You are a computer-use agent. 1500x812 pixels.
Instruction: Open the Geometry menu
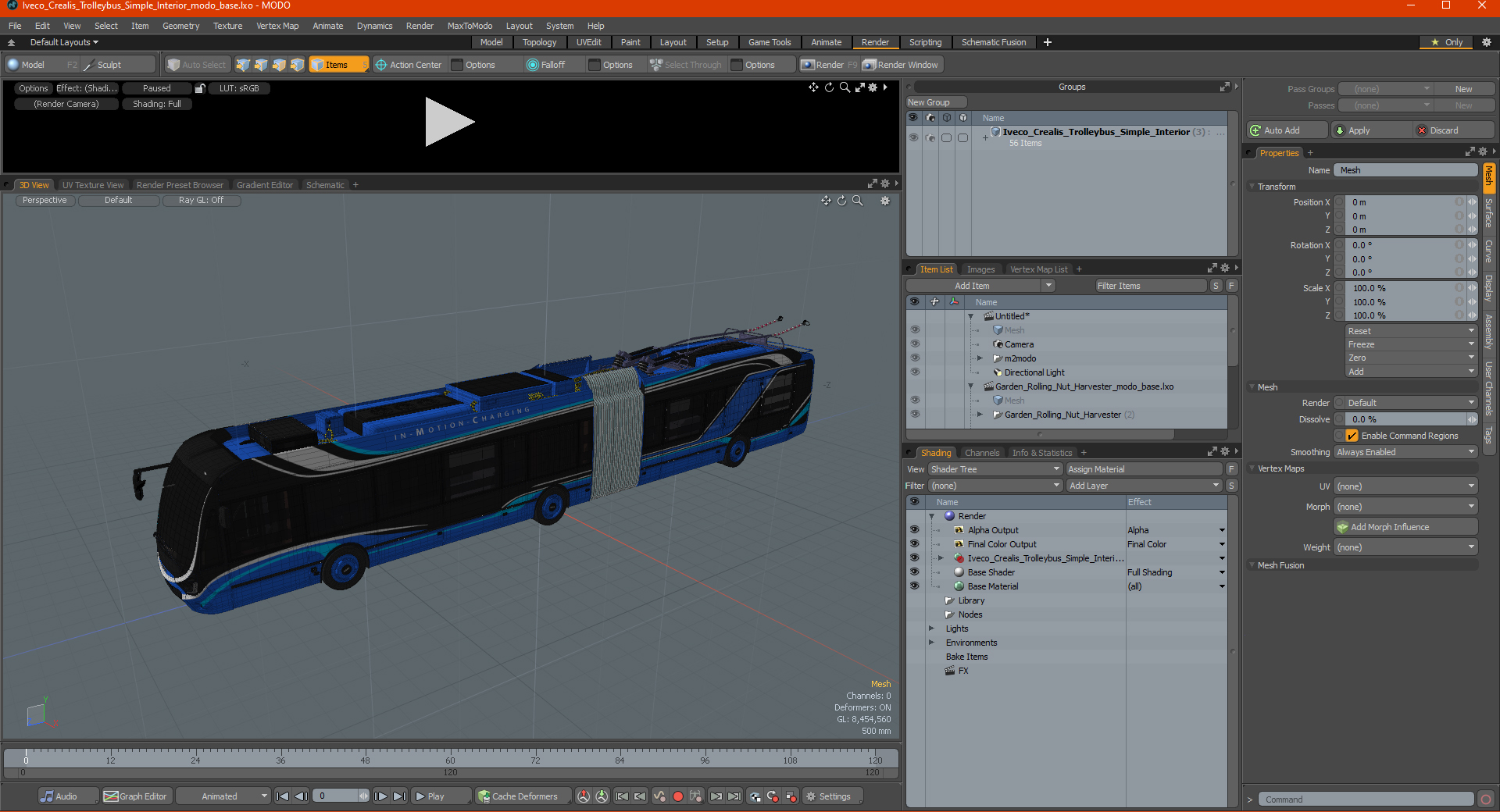(180, 26)
